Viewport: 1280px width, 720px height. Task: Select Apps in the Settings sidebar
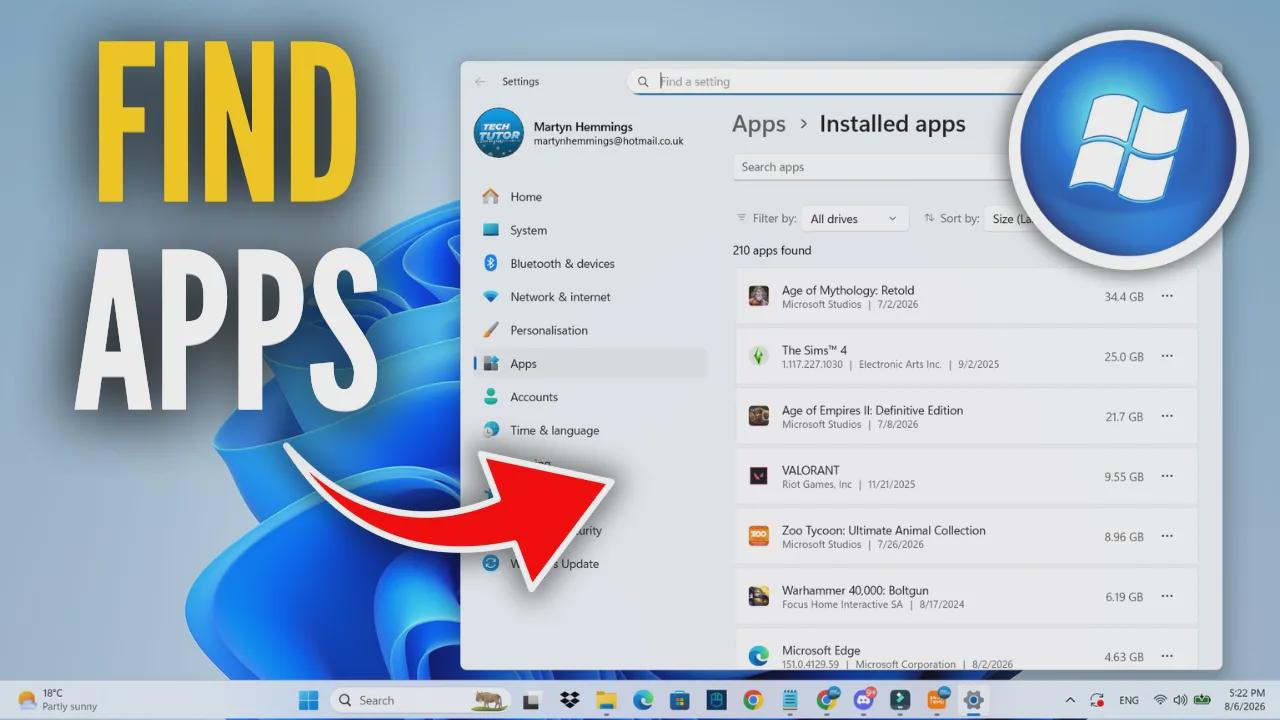click(x=590, y=364)
